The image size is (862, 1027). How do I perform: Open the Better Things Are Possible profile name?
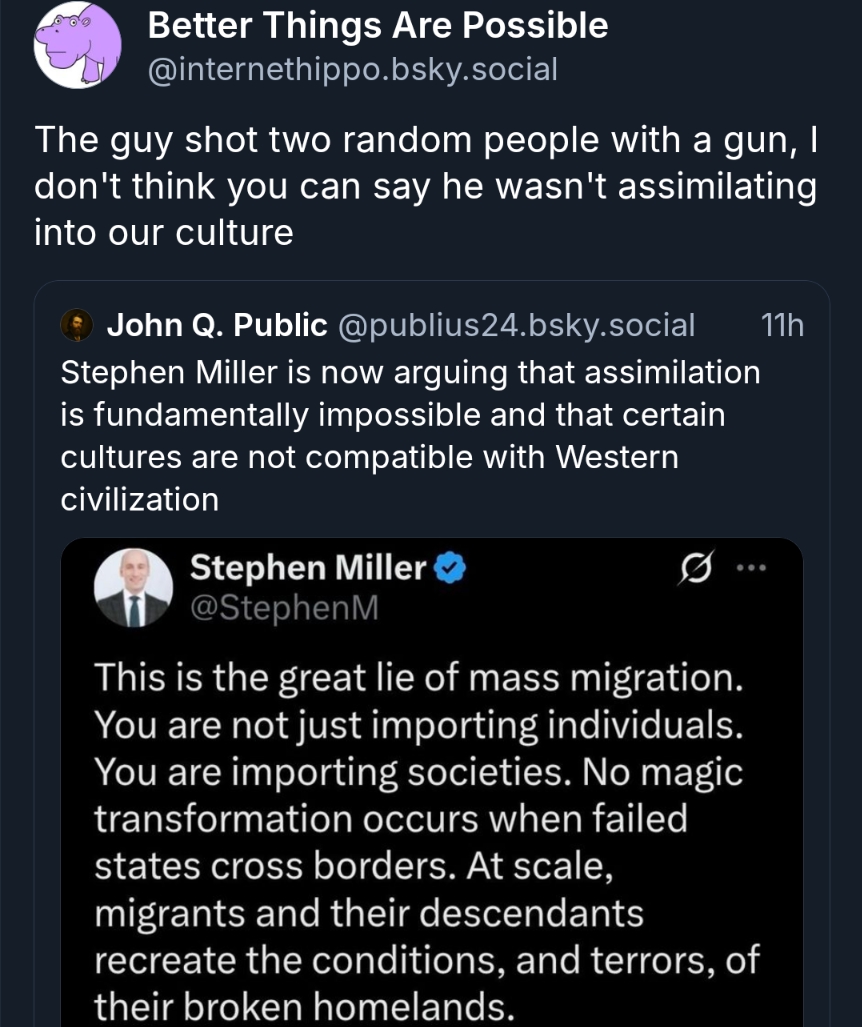click(x=377, y=26)
